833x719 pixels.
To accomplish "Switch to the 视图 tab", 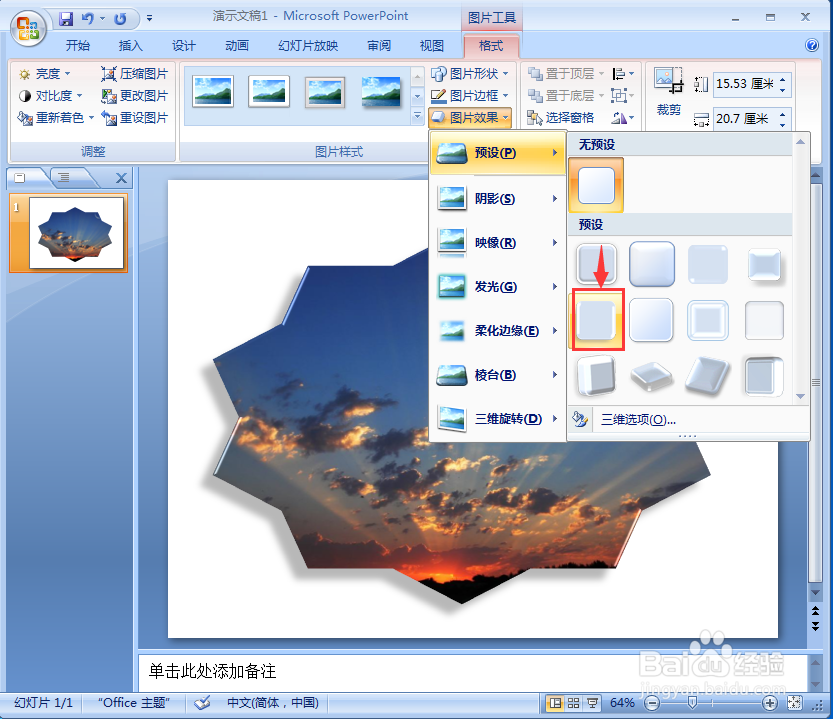I will tap(431, 46).
